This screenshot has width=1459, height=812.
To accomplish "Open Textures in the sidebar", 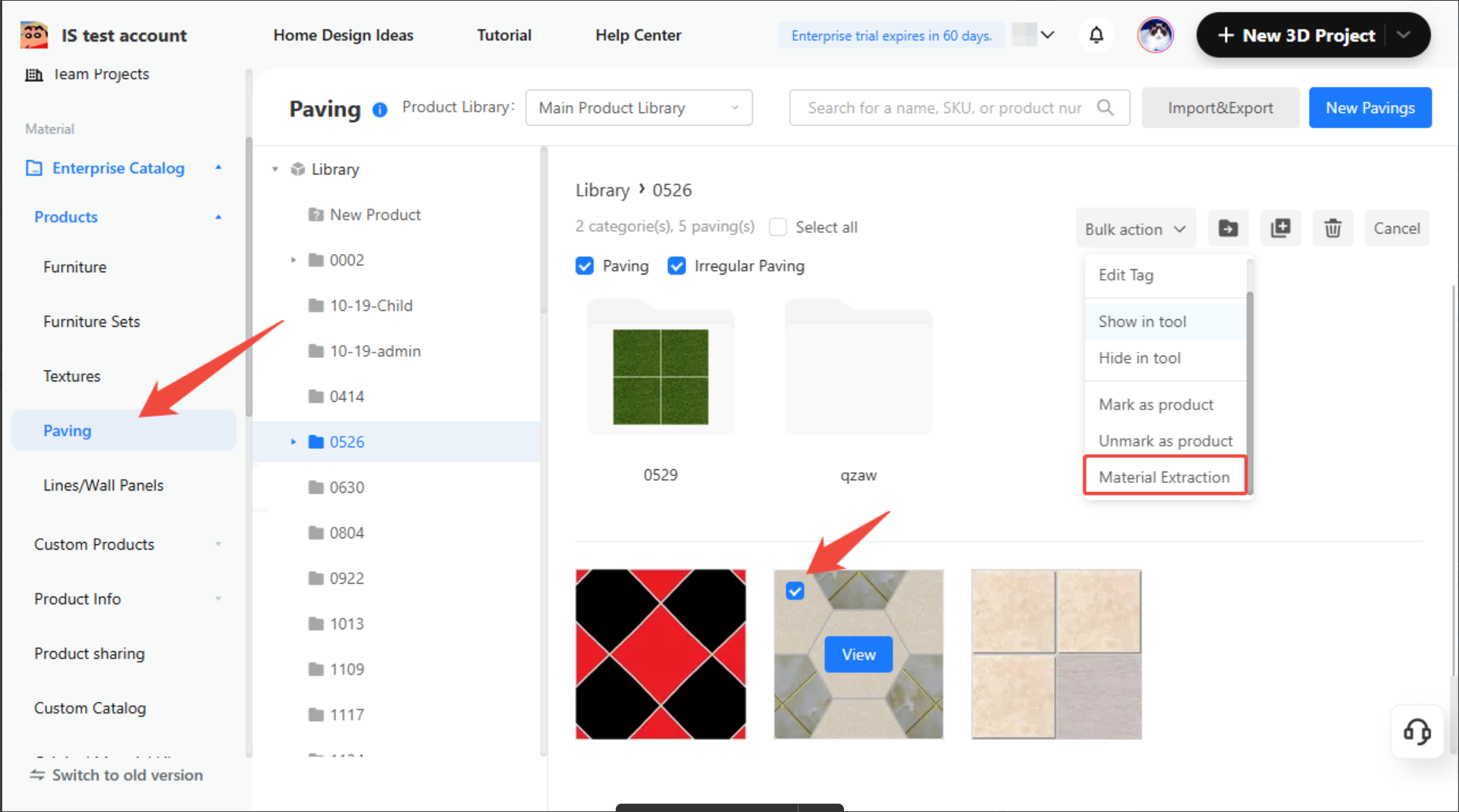I will coord(72,376).
